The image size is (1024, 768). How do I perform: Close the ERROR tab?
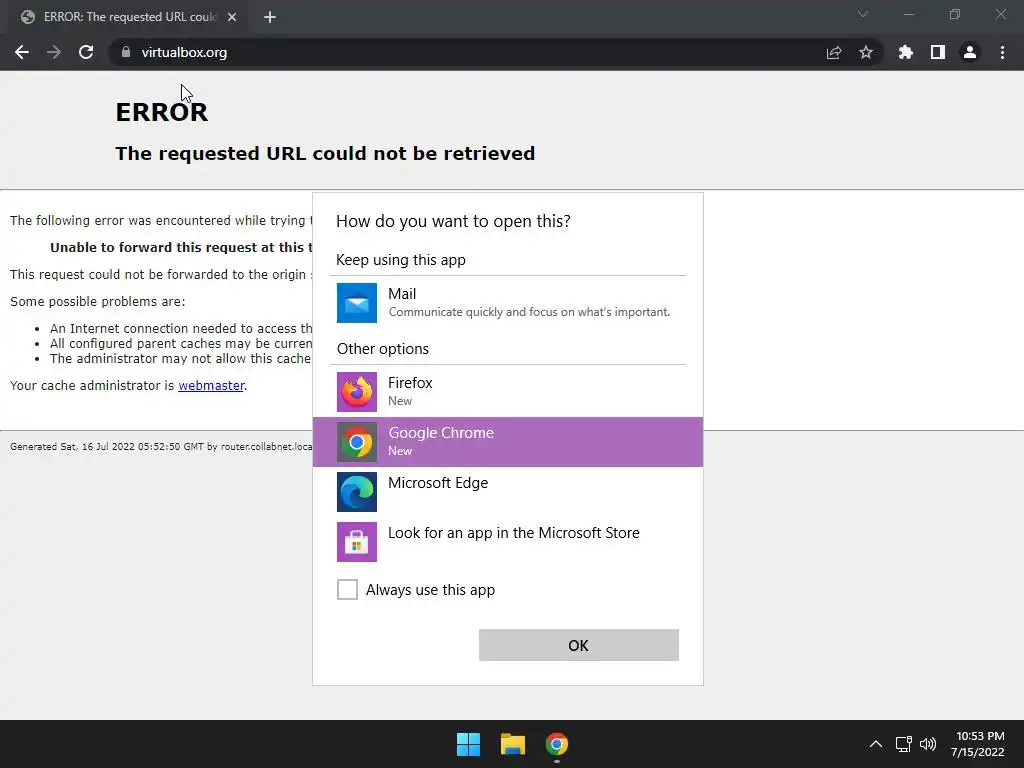pos(232,17)
